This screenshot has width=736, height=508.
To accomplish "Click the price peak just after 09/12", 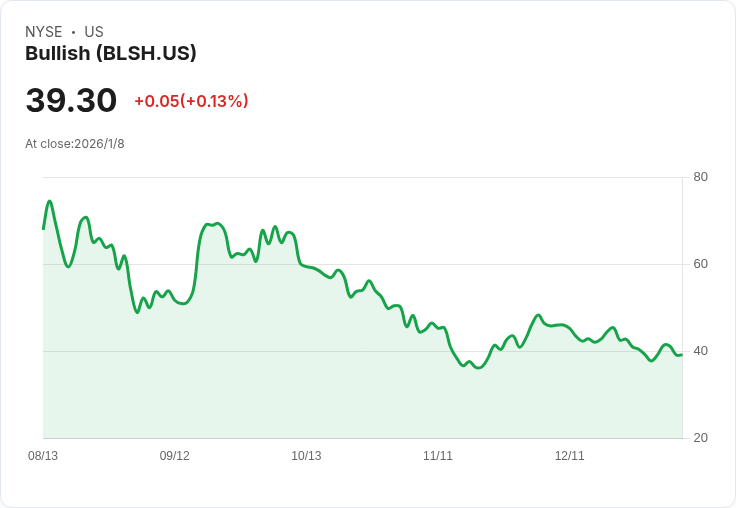I will pos(216,223).
